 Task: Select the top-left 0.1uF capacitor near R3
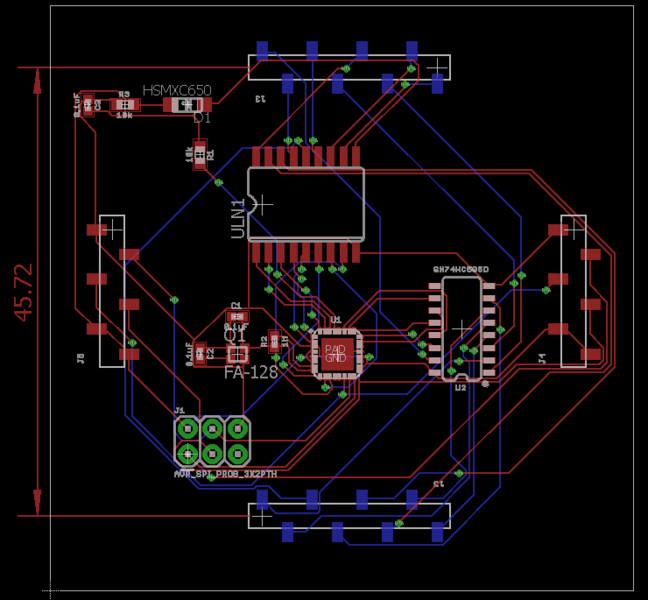88,104
